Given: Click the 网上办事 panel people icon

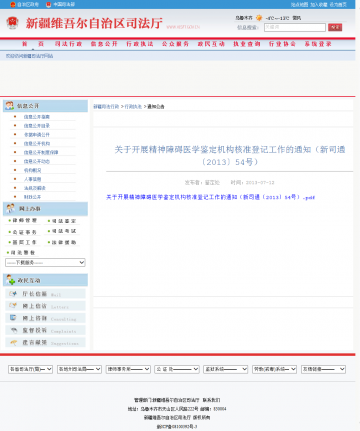Looking at the screenshot, I should coord(10,208).
